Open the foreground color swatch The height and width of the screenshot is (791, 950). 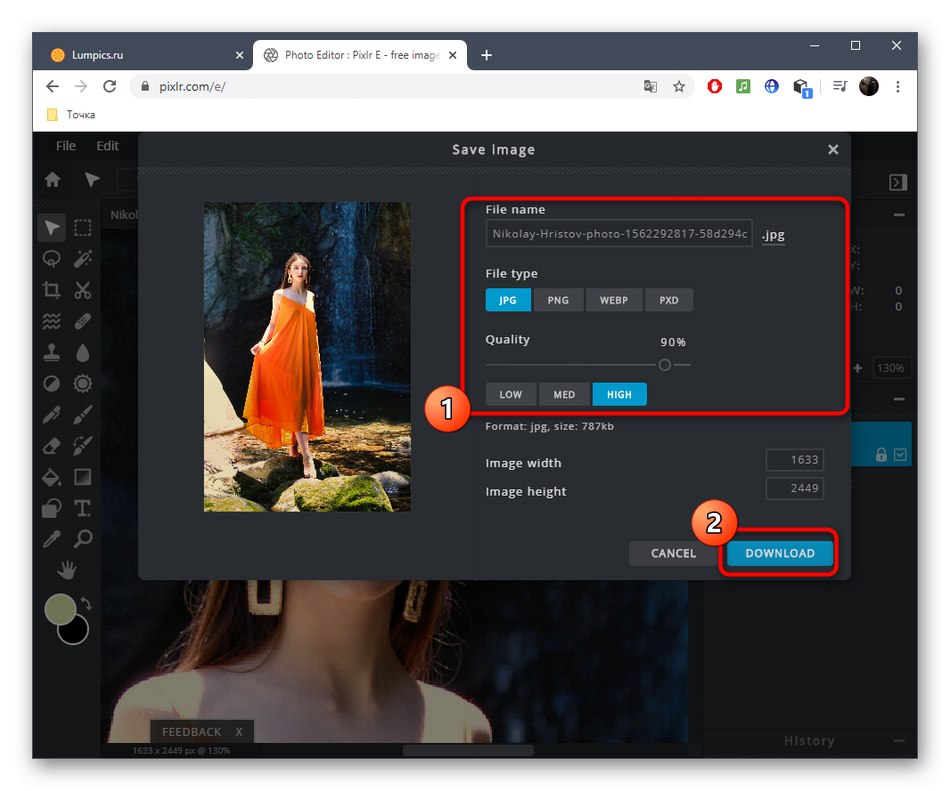coord(59,607)
